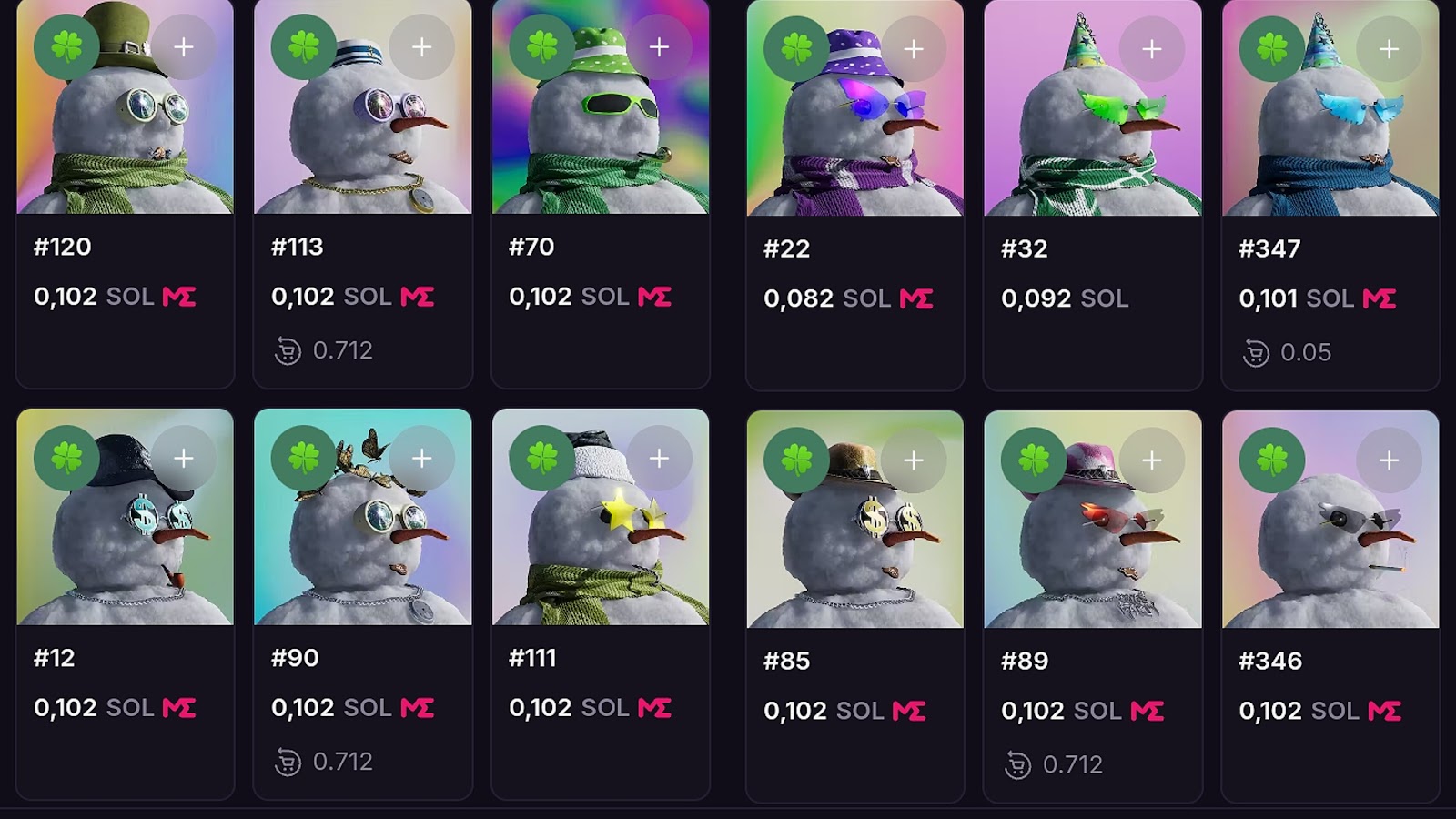Add #346 with the plus icon
The height and width of the screenshot is (819, 1456).
click(x=1390, y=460)
